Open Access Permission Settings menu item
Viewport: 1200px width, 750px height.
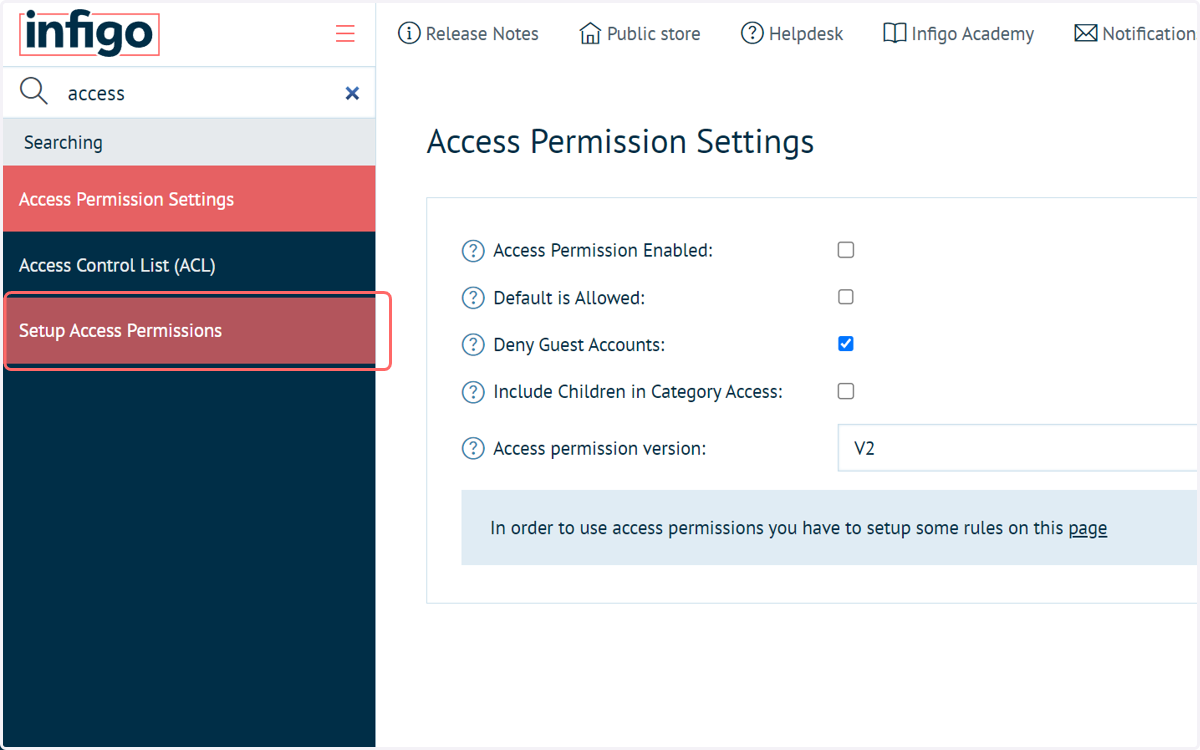[189, 199]
